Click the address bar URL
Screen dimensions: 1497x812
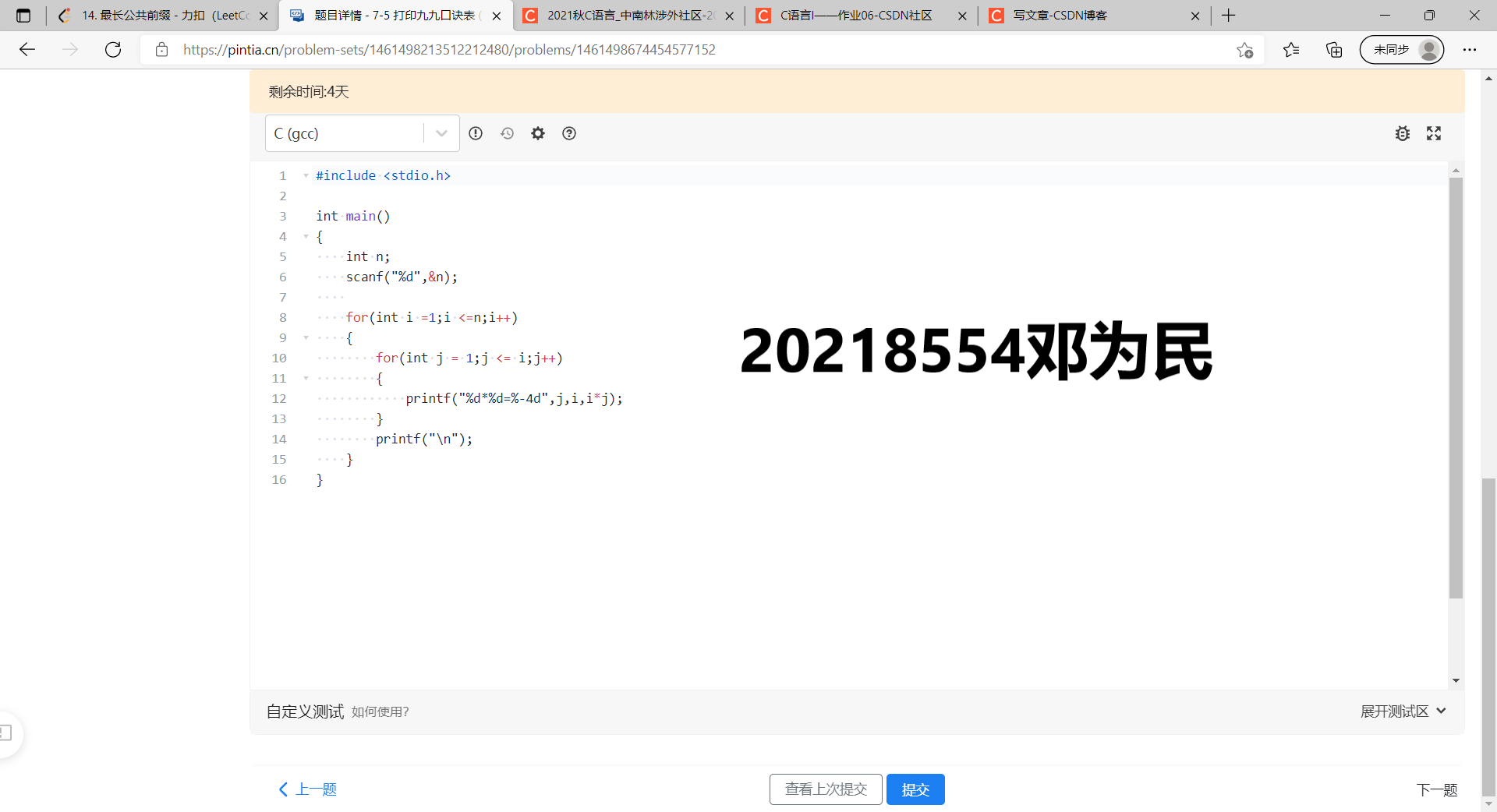pyautogui.click(x=449, y=50)
